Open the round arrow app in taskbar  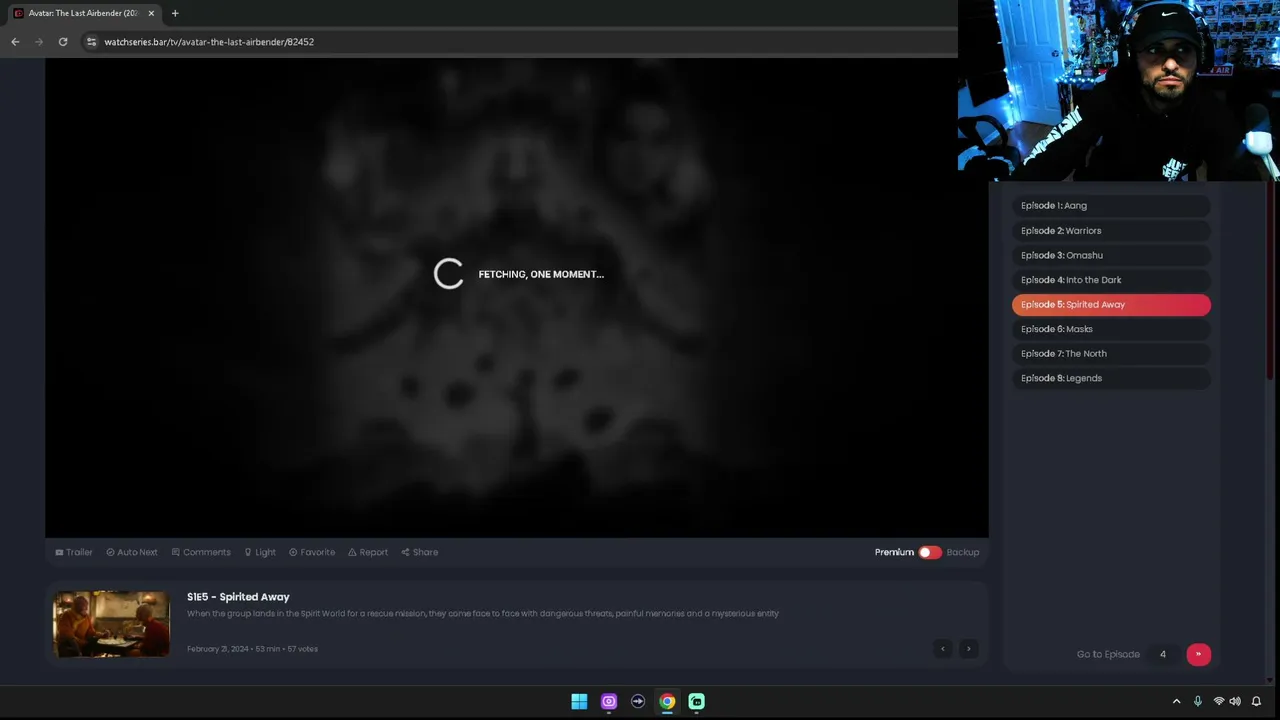pyautogui.click(x=638, y=701)
